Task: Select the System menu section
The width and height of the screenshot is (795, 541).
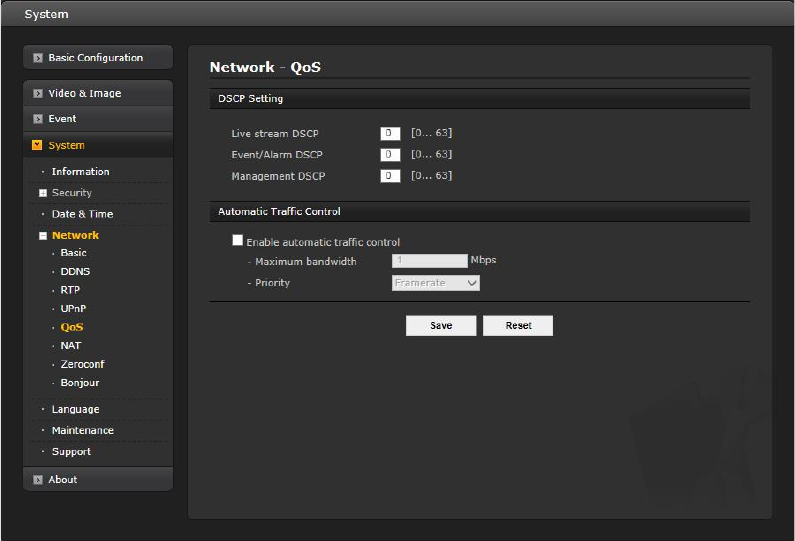Action: coord(98,145)
